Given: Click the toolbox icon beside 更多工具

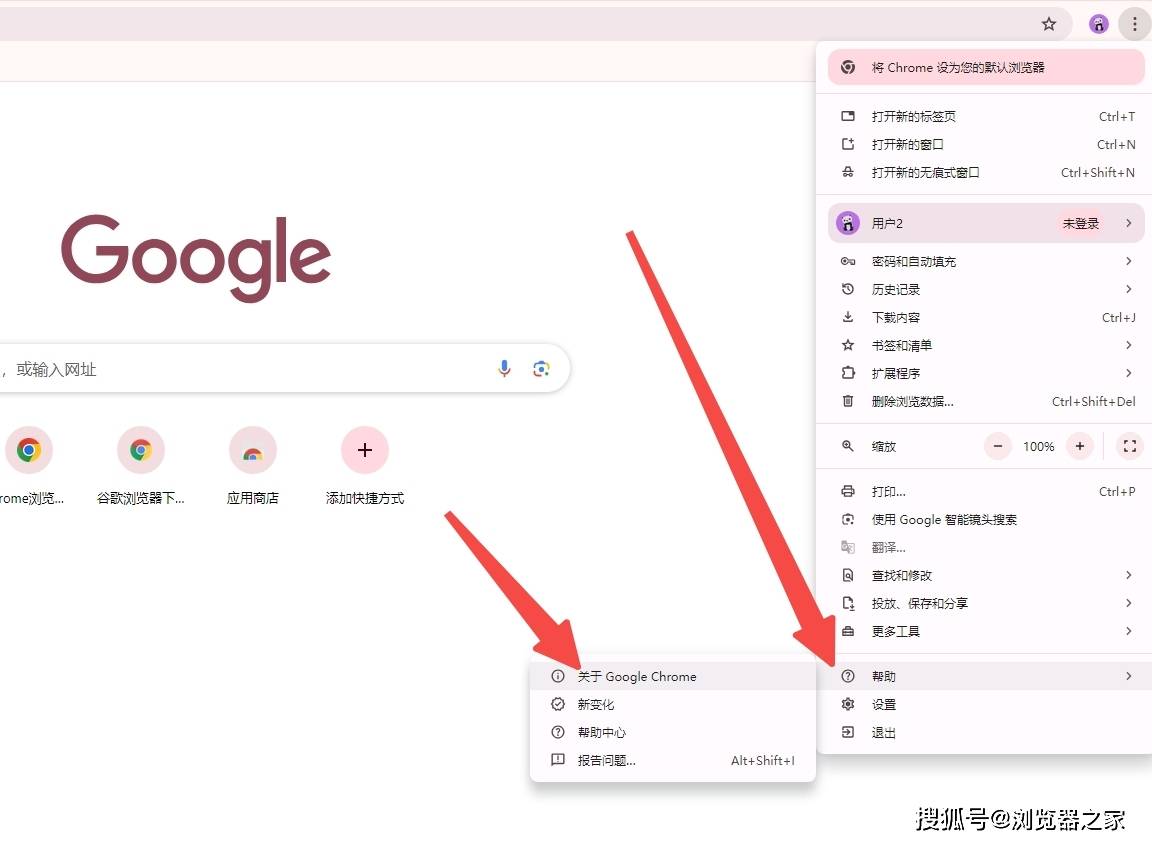Looking at the screenshot, I should [x=848, y=631].
